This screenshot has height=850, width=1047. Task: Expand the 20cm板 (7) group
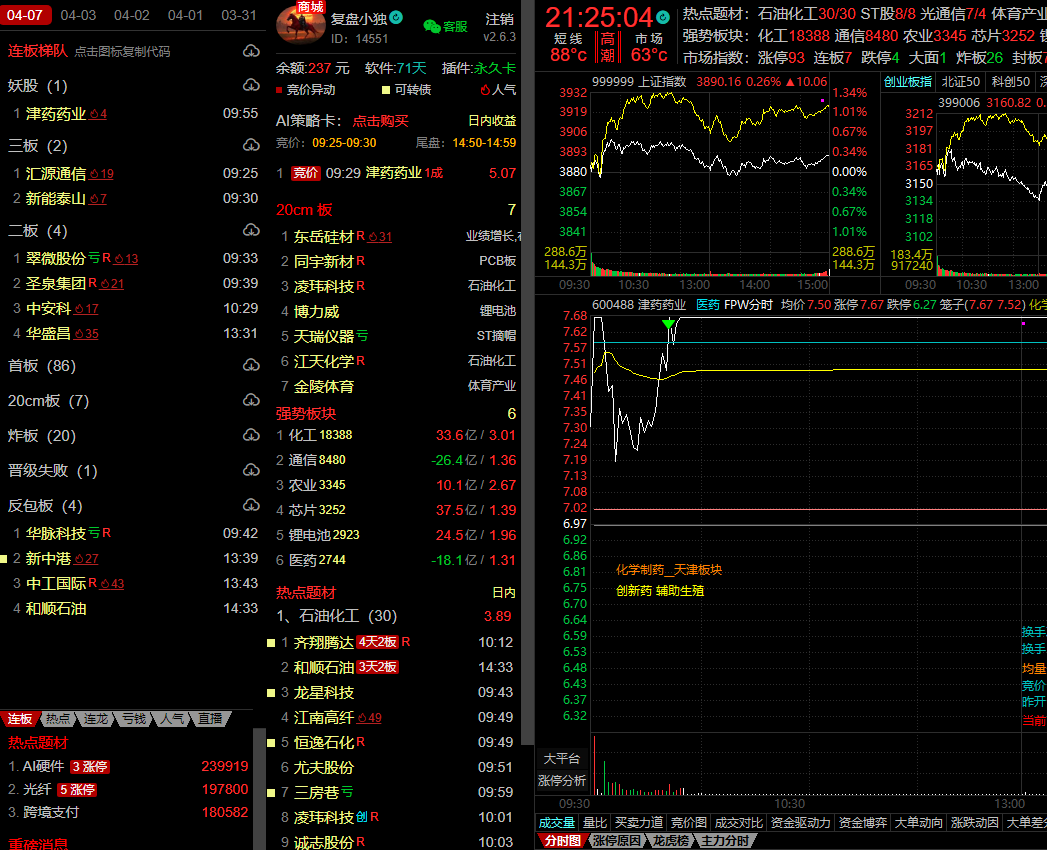point(48,401)
